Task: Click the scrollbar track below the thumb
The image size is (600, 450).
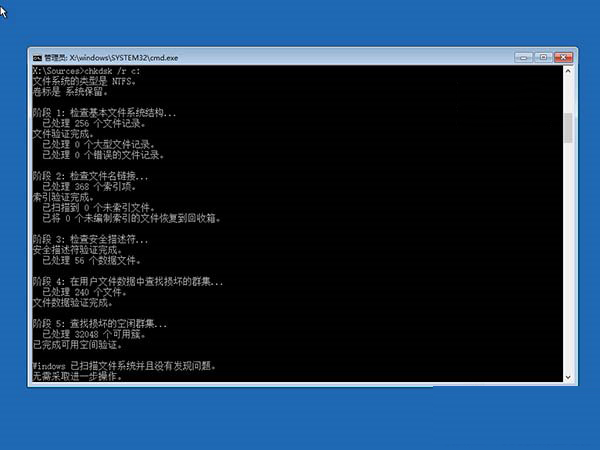Action: click(568, 260)
